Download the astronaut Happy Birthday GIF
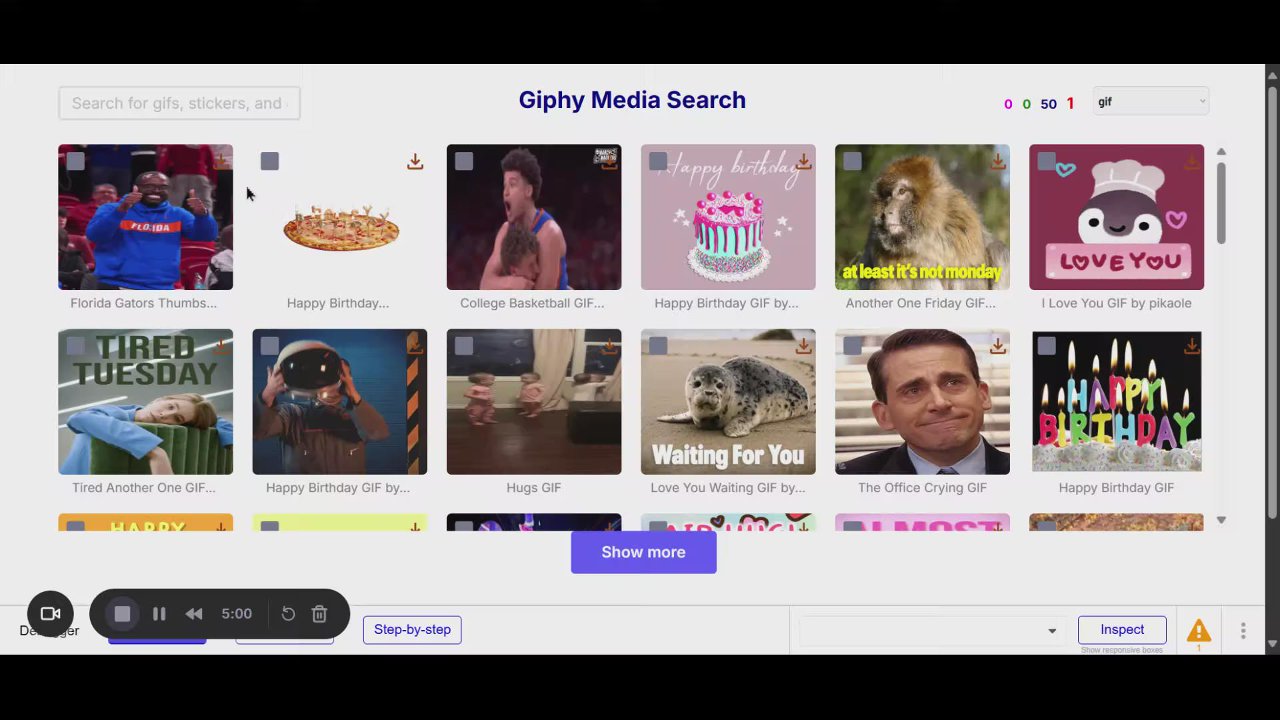Screen dimensions: 1280x720 (415, 346)
